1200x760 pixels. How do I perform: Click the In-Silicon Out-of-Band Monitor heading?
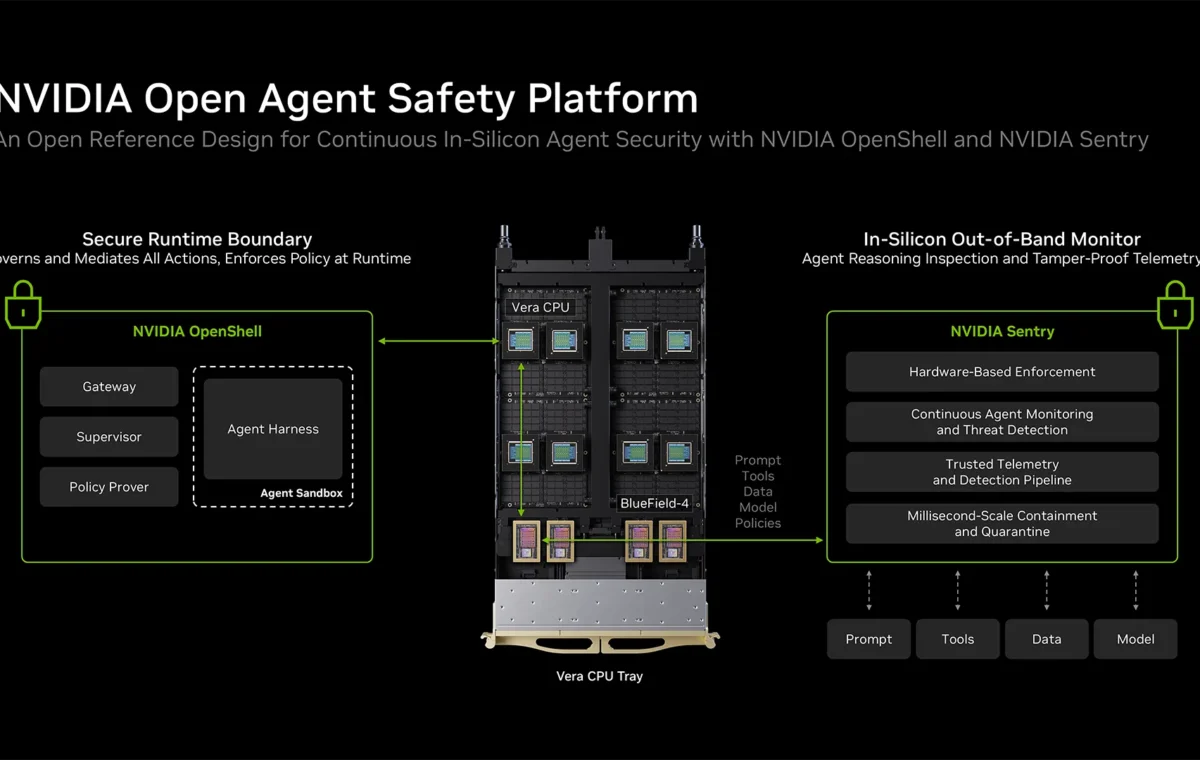1002,239
